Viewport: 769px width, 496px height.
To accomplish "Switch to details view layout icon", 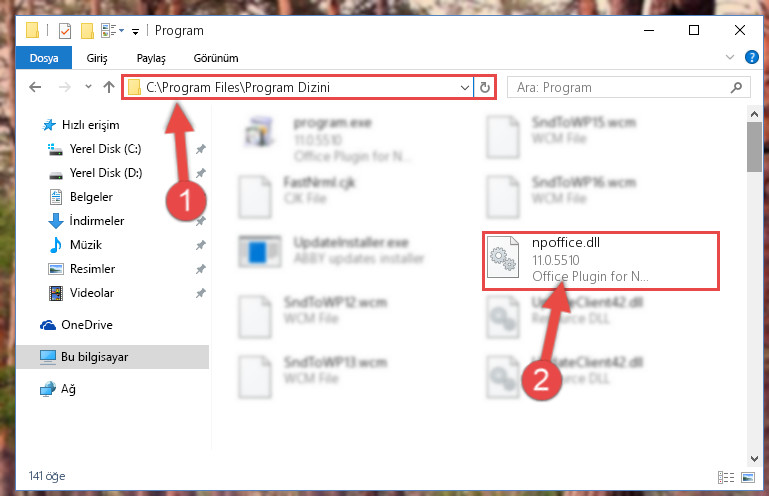I will pos(726,477).
